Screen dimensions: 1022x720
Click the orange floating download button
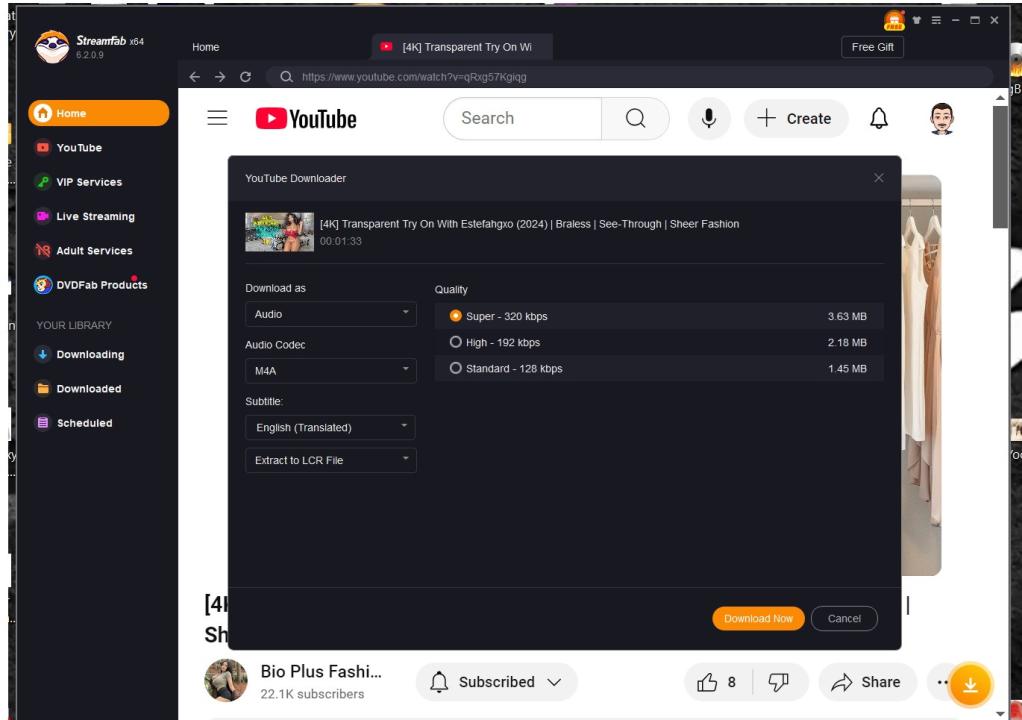pos(970,685)
